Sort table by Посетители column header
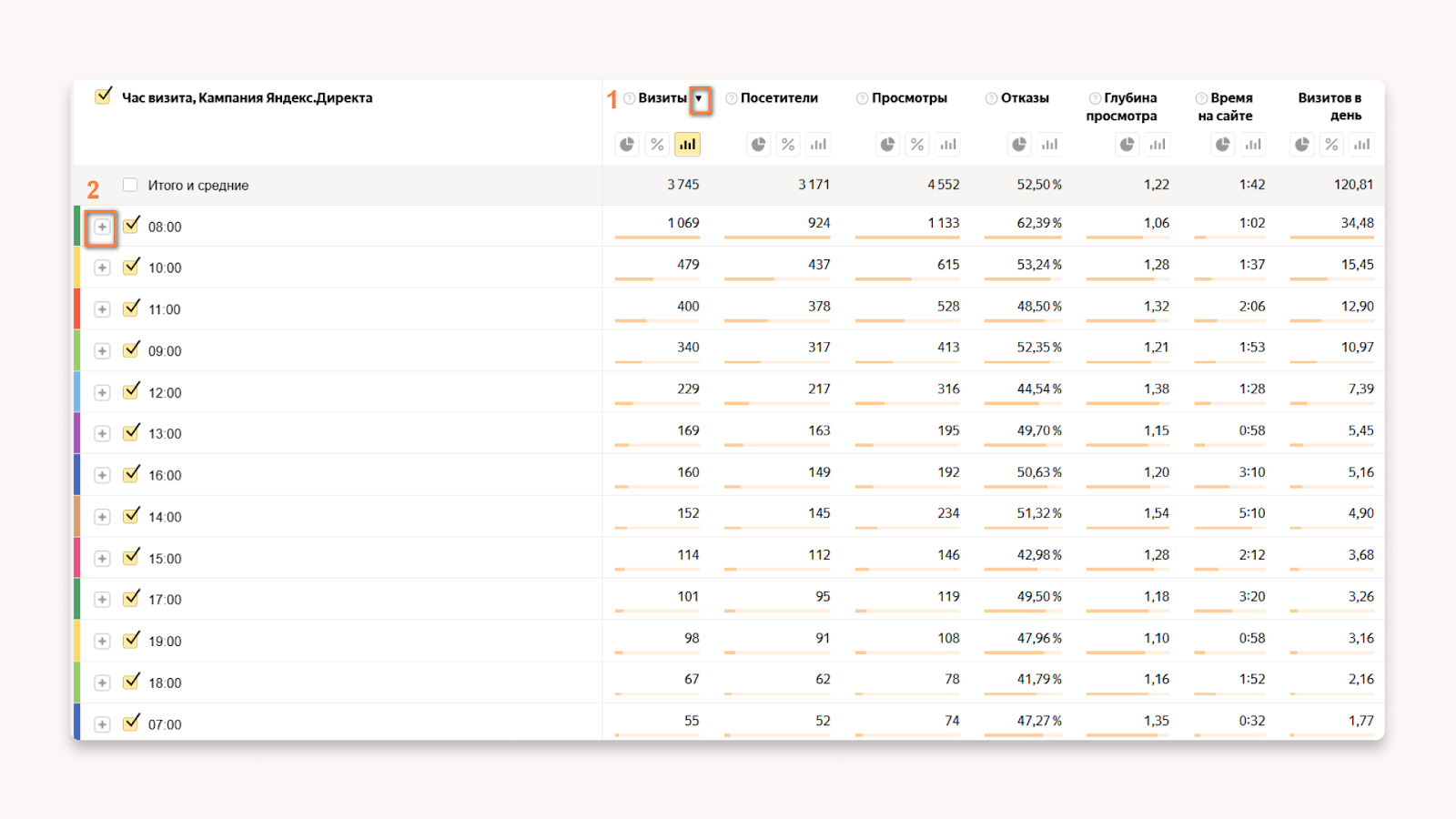The height and width of the screenshot is (819, 1456). pos(779,98)
